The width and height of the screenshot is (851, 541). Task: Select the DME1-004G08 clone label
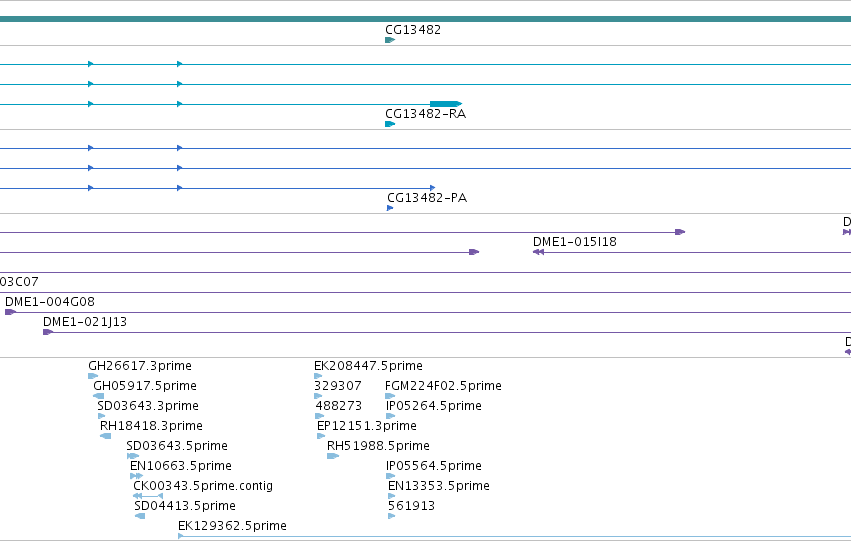click(x=49, y=302)
